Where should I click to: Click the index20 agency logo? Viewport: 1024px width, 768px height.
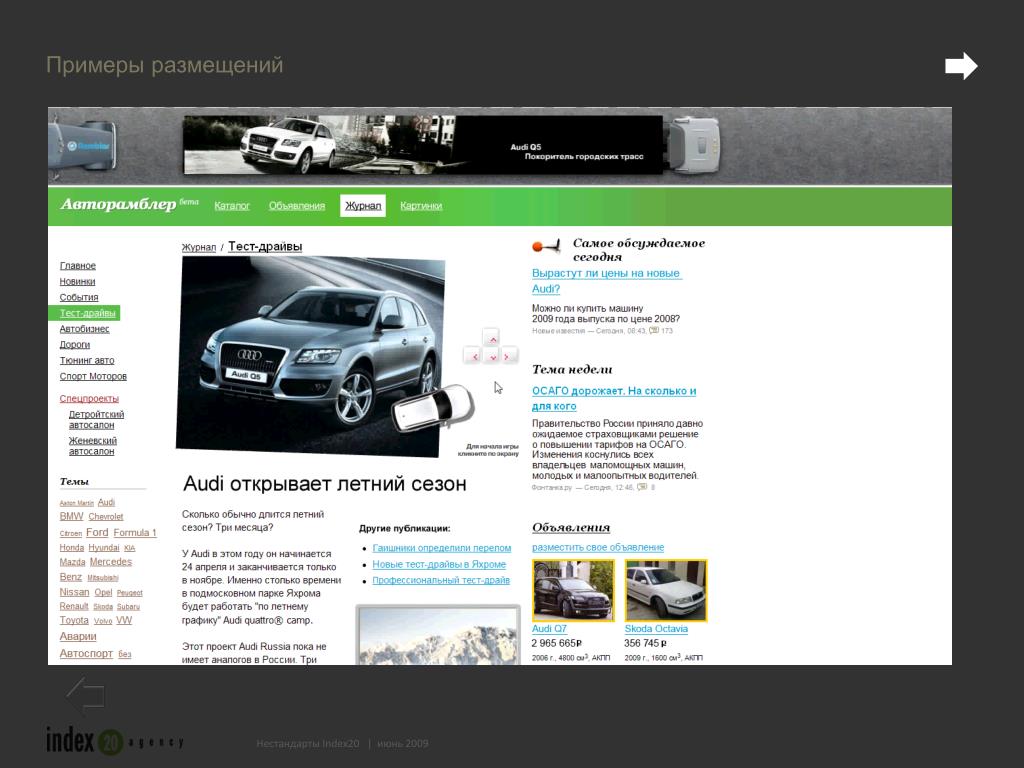(x=115, y=741)
